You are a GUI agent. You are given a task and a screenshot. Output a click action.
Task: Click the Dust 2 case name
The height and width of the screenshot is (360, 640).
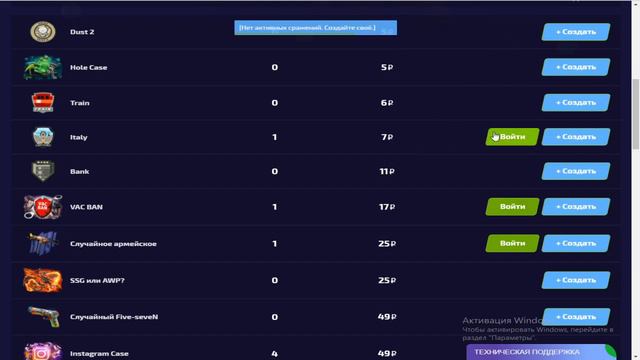82,32
